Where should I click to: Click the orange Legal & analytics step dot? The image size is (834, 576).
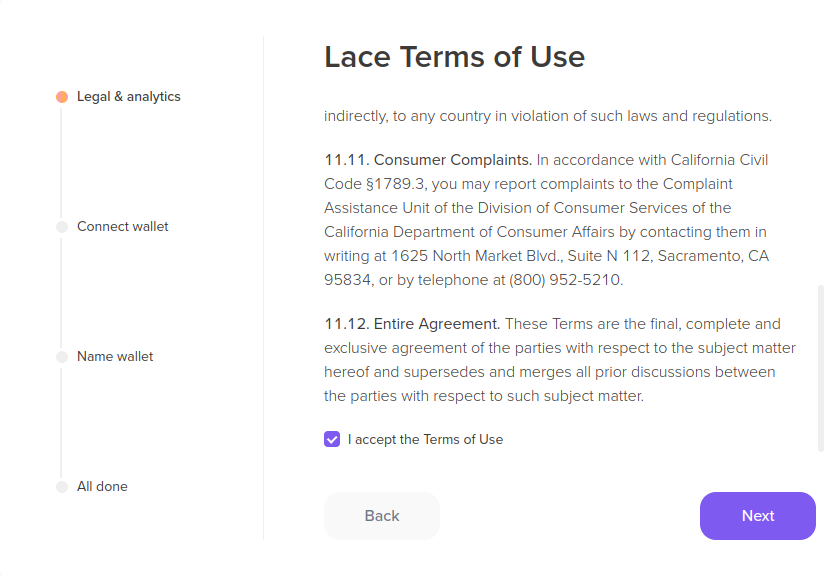tap(62, 97)
